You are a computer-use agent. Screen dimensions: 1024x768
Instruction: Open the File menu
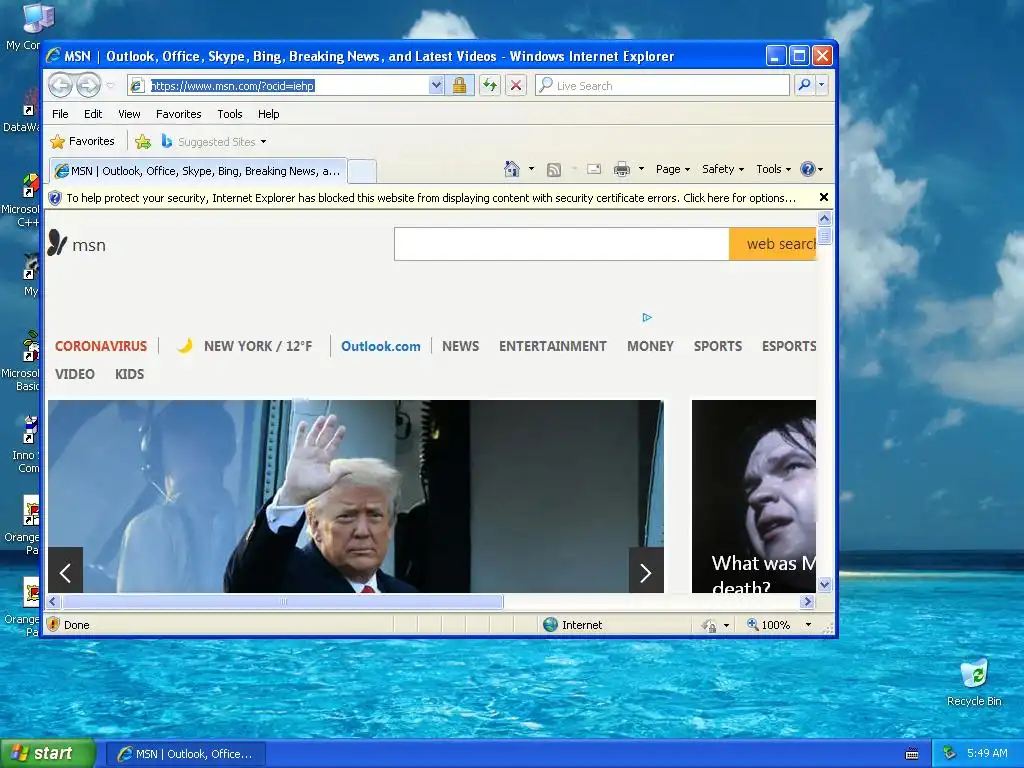[60, 114]
